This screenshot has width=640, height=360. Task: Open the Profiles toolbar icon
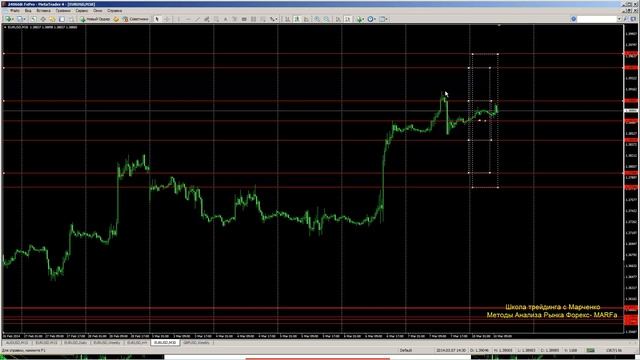(x=20, y=19)
